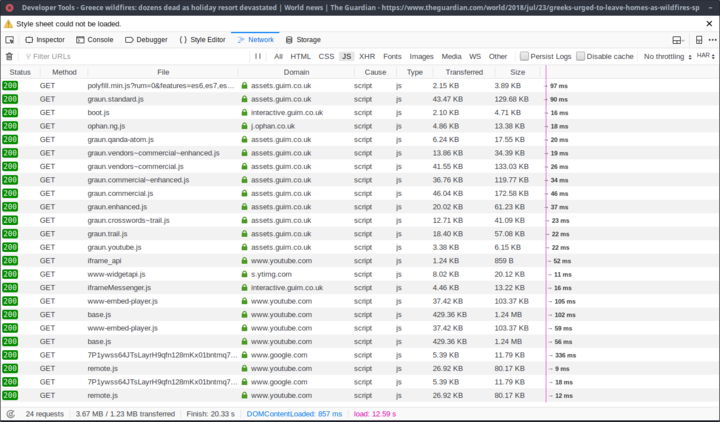Open the HAR export dropdown
This screenshot has height=422, width=720.
pos(705,57)
